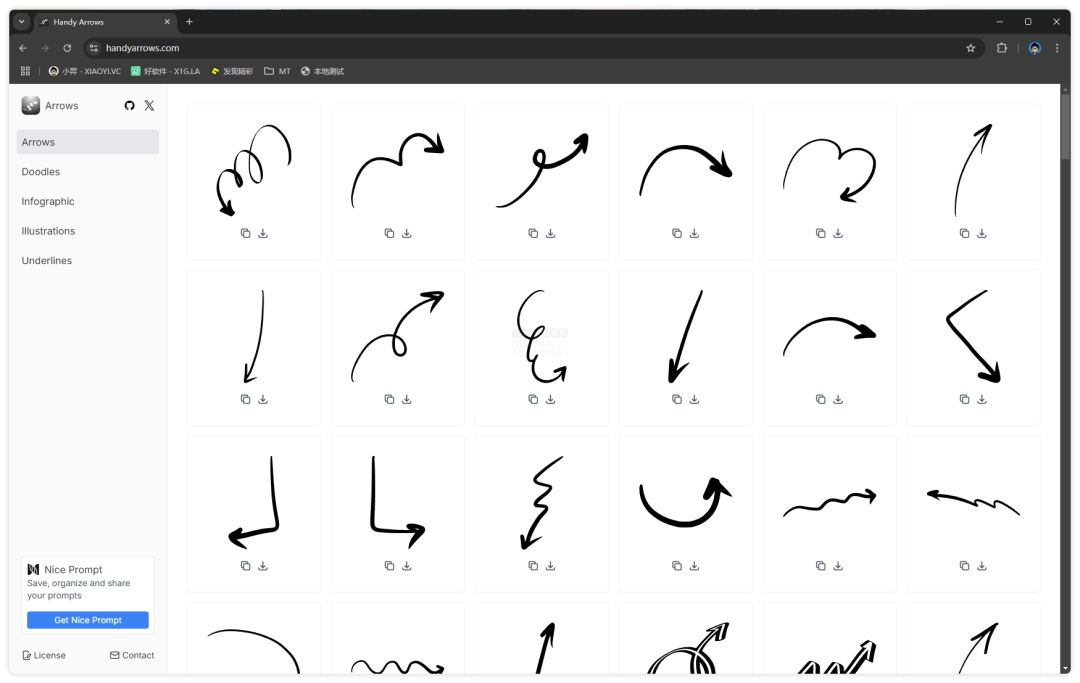The width and height of the screenshot is (1080, 683).
Task: Download the thick arc arrow in first row
Action: point(694,233)
